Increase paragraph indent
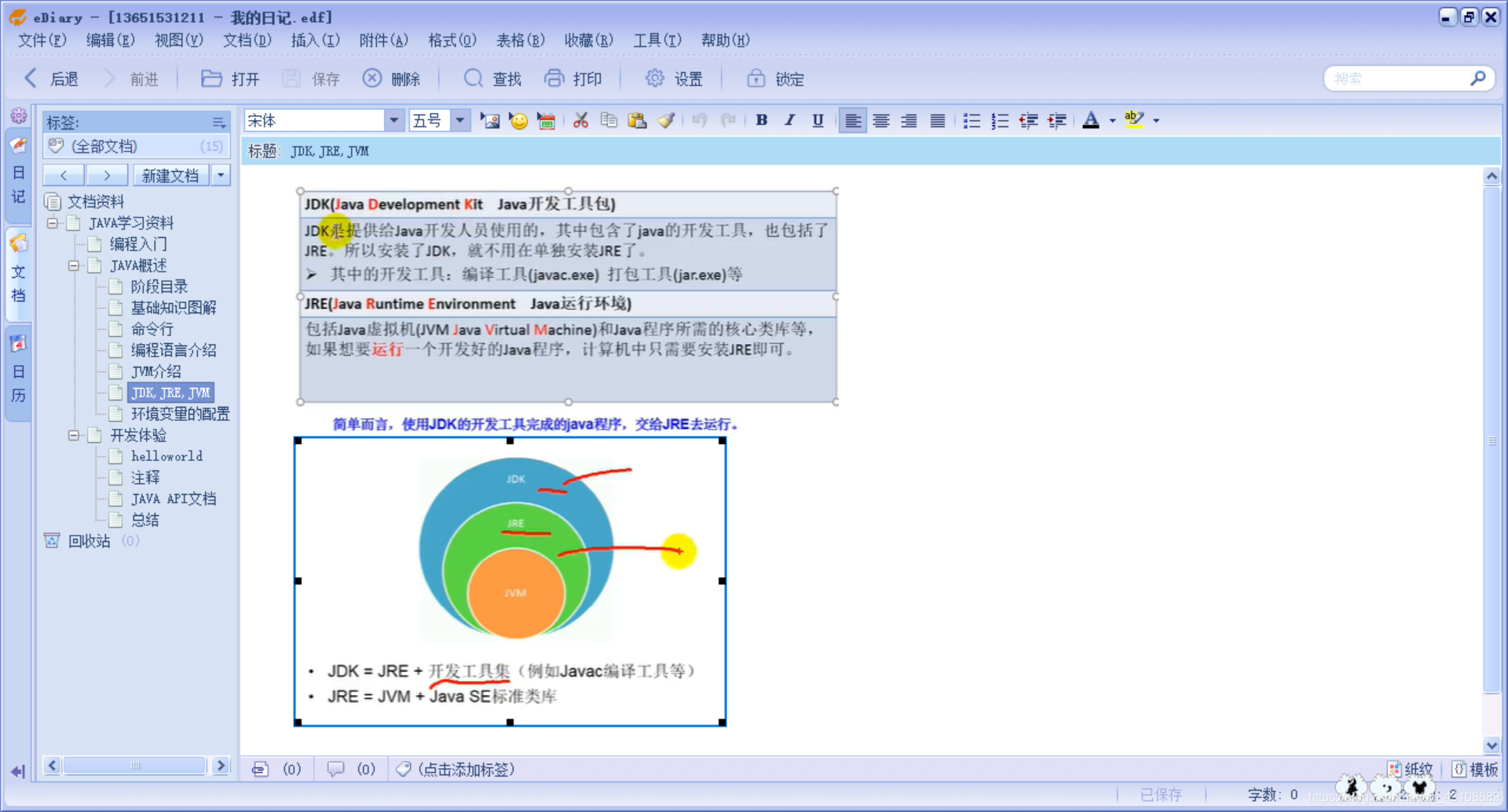 coord(1057,120)
